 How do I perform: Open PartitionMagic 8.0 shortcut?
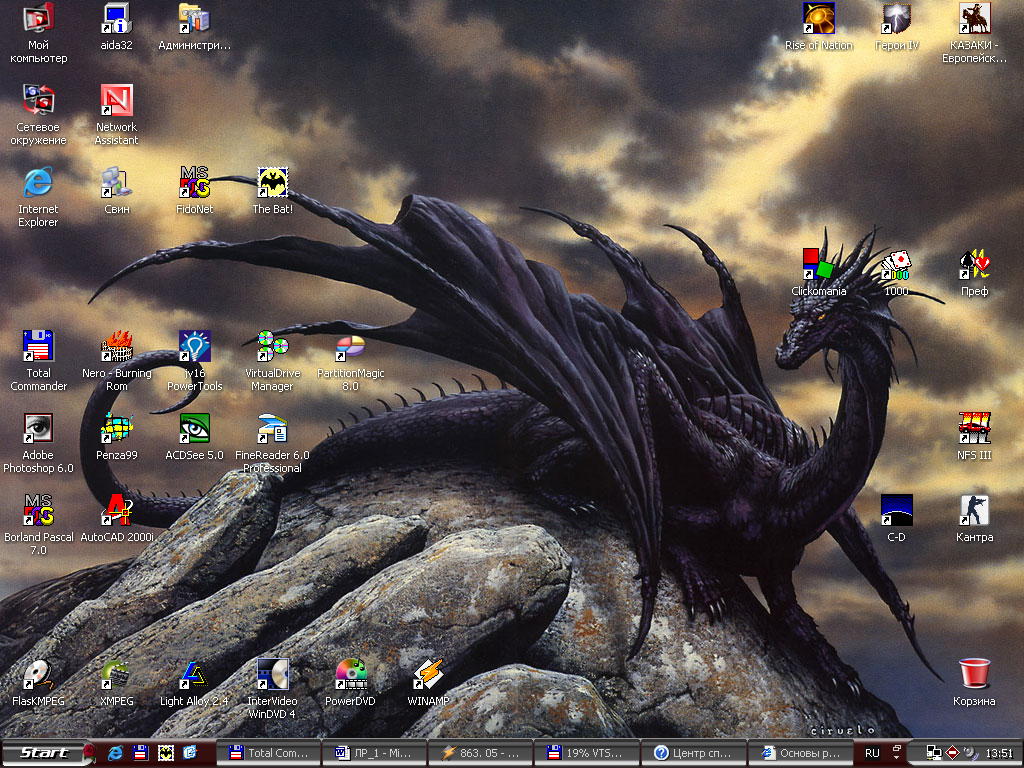click(350, 346)
